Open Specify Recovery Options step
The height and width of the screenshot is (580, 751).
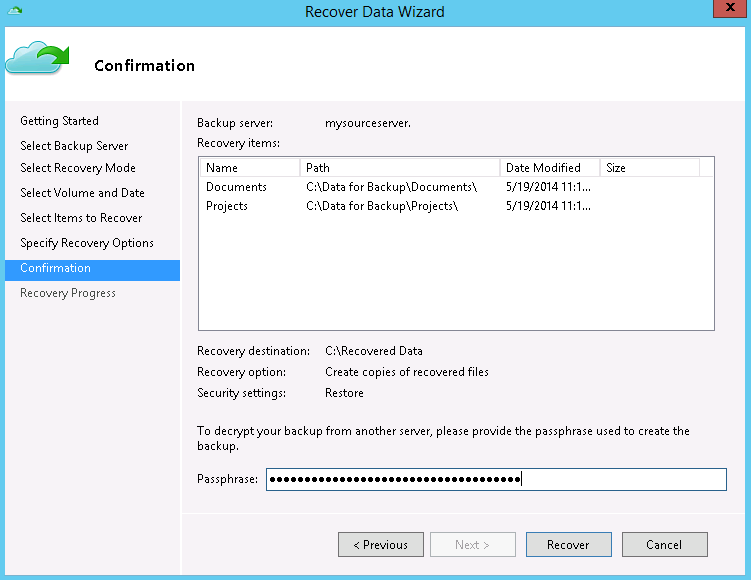pos(87,243)
